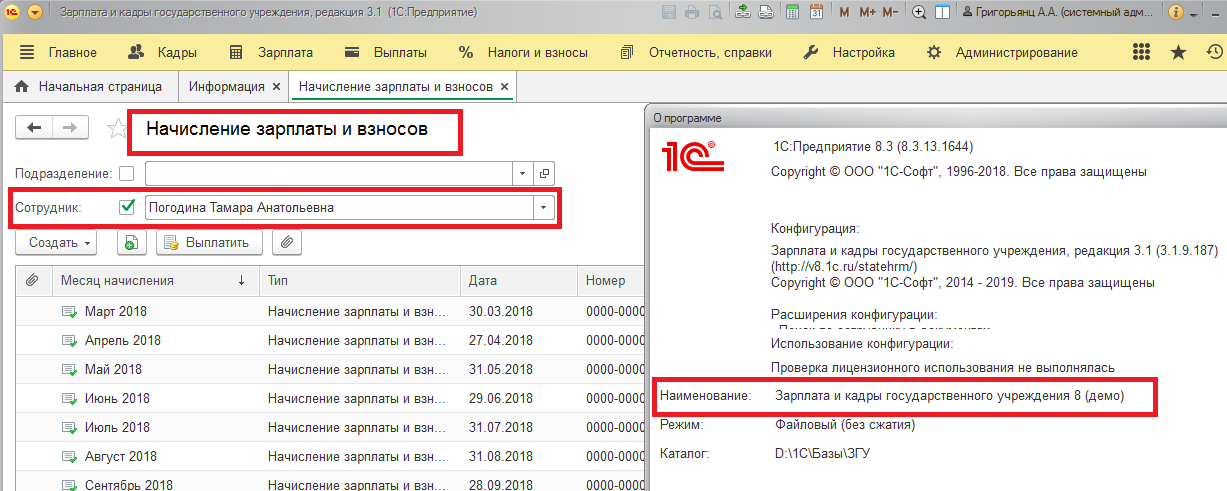The image size is (1227, 491).
Task: Expand the dropdown arrow beside the info icon
Action: click(1192, 13)
